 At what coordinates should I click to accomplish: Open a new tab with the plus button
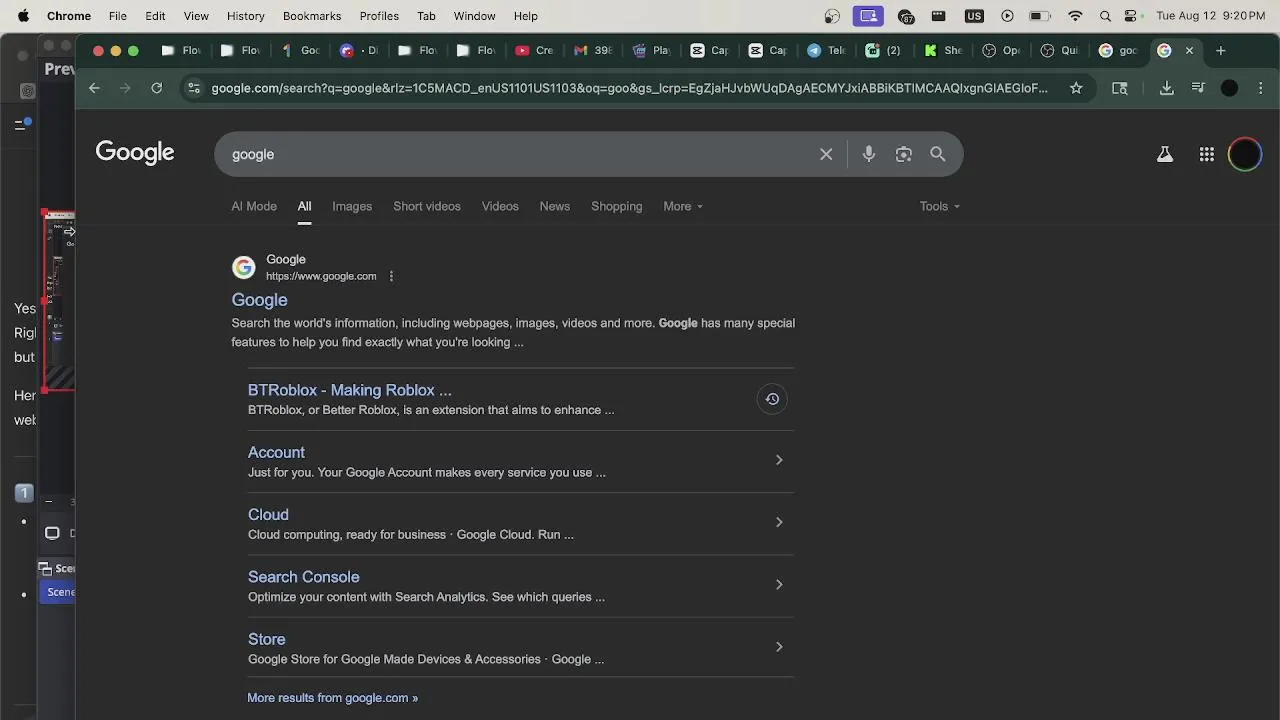pyautogui.click(x=1221, y=50)
